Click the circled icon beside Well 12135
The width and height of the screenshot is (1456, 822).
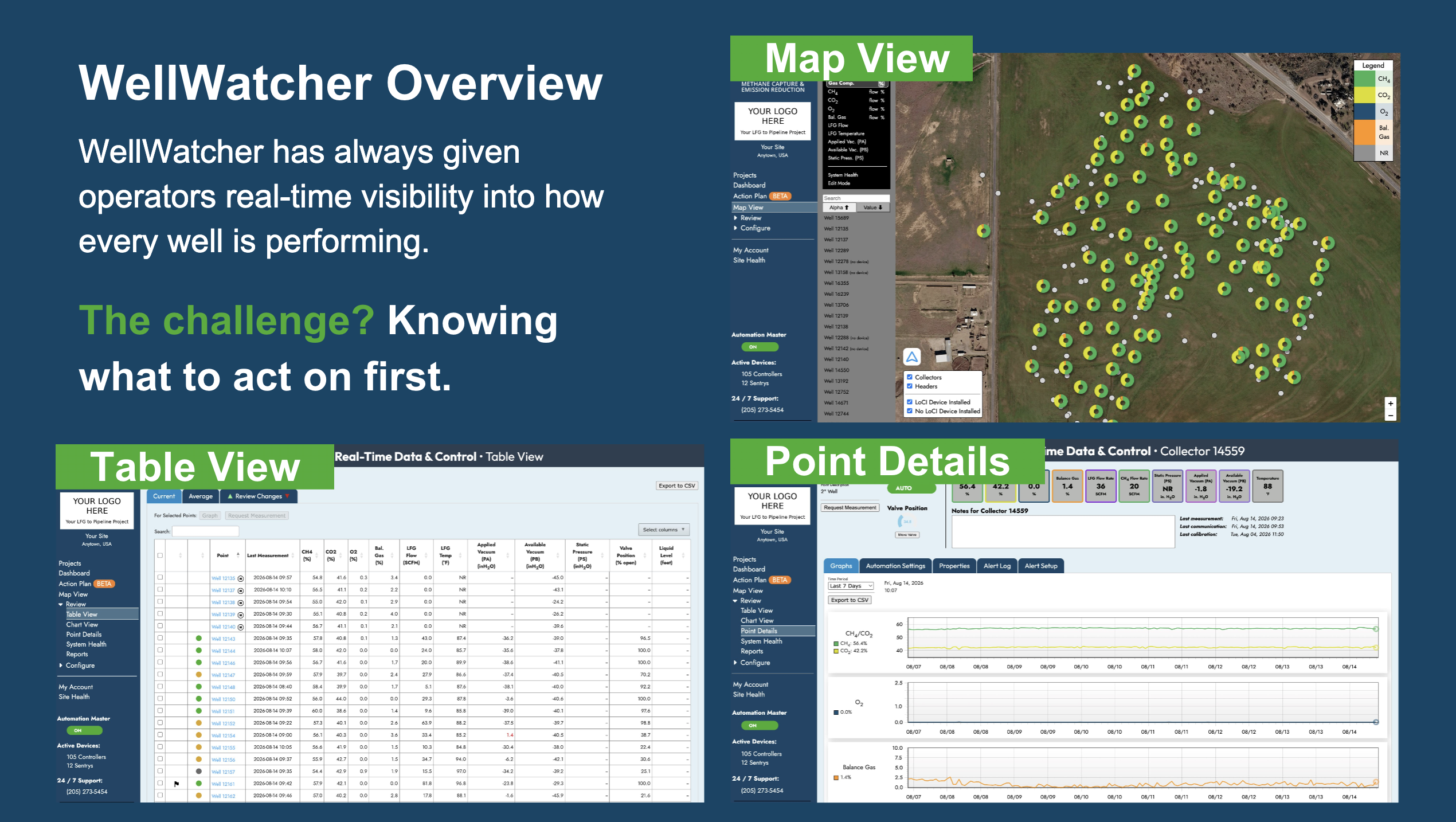click(241, 578)
